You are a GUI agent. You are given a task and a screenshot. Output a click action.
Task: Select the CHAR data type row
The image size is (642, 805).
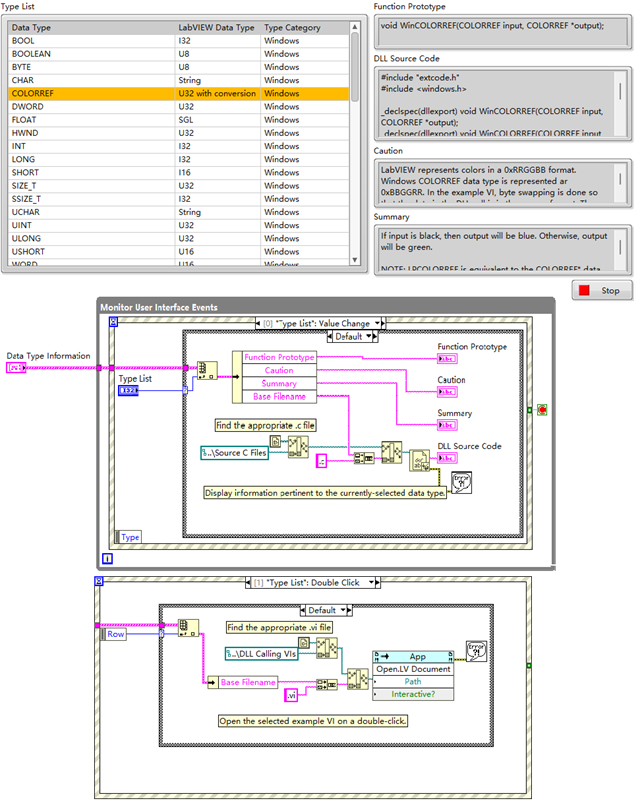click(179, 80)
